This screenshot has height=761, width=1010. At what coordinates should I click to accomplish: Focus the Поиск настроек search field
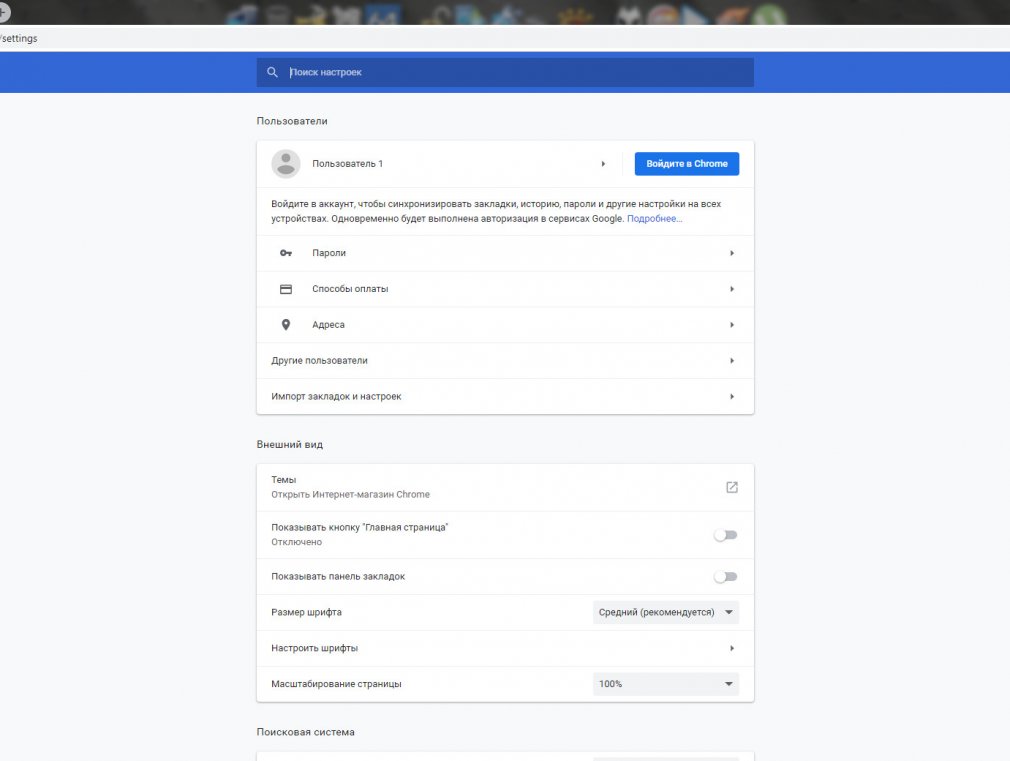(x=505, y=72)
